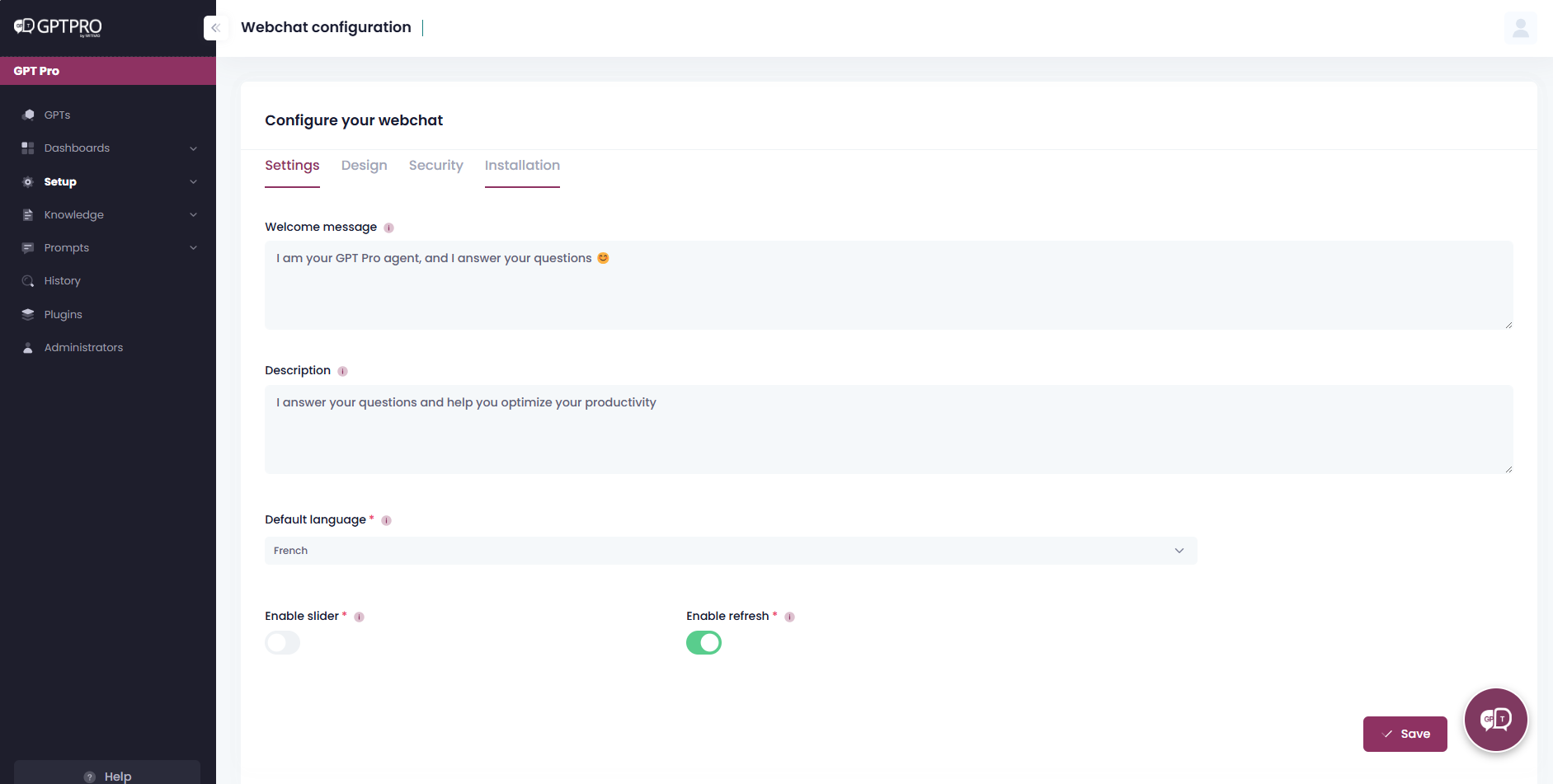This screenshot has width=1553, height=784.
Task: Click the Plugins stack icon
Action: (x=29, y=314)
